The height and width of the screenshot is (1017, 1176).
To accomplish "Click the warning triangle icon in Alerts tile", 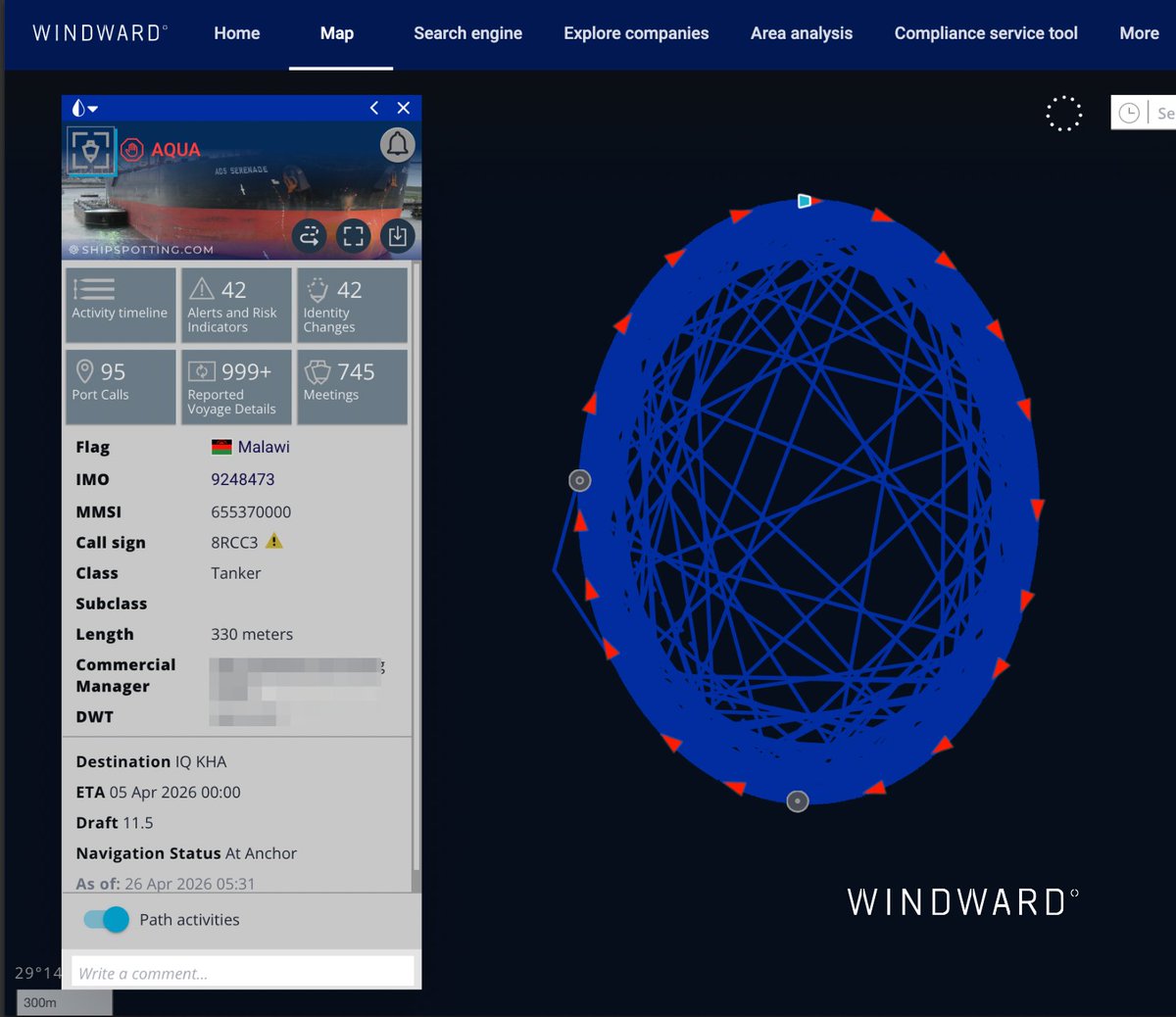I will tap(202, 289).
